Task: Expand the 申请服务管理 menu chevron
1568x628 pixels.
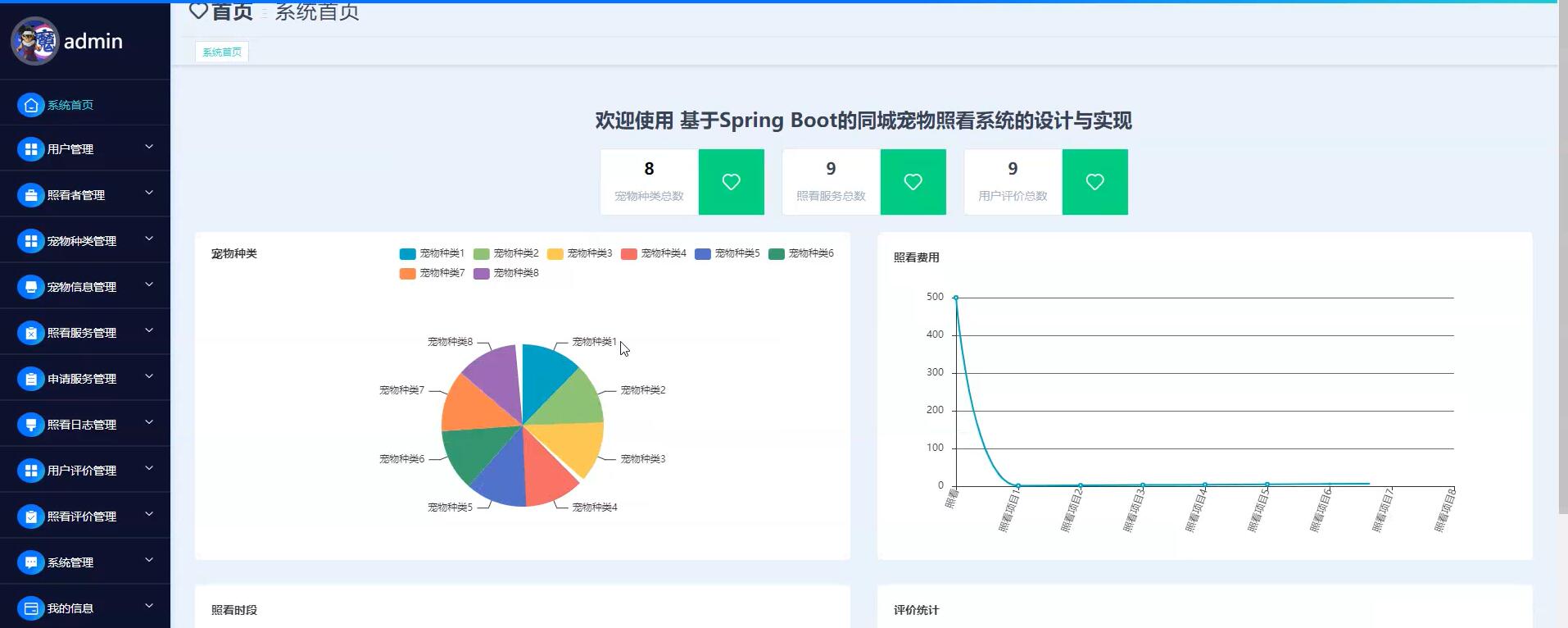Action: [x=149, y=376]
